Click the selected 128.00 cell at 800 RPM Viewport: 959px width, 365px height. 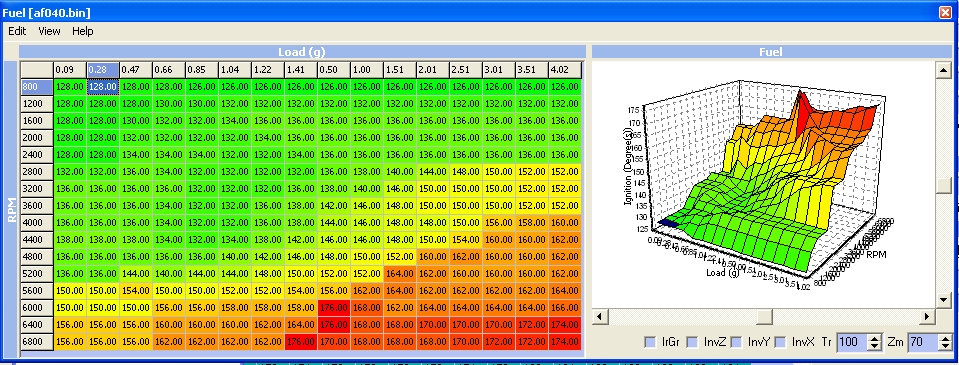(x=103, y=87)
